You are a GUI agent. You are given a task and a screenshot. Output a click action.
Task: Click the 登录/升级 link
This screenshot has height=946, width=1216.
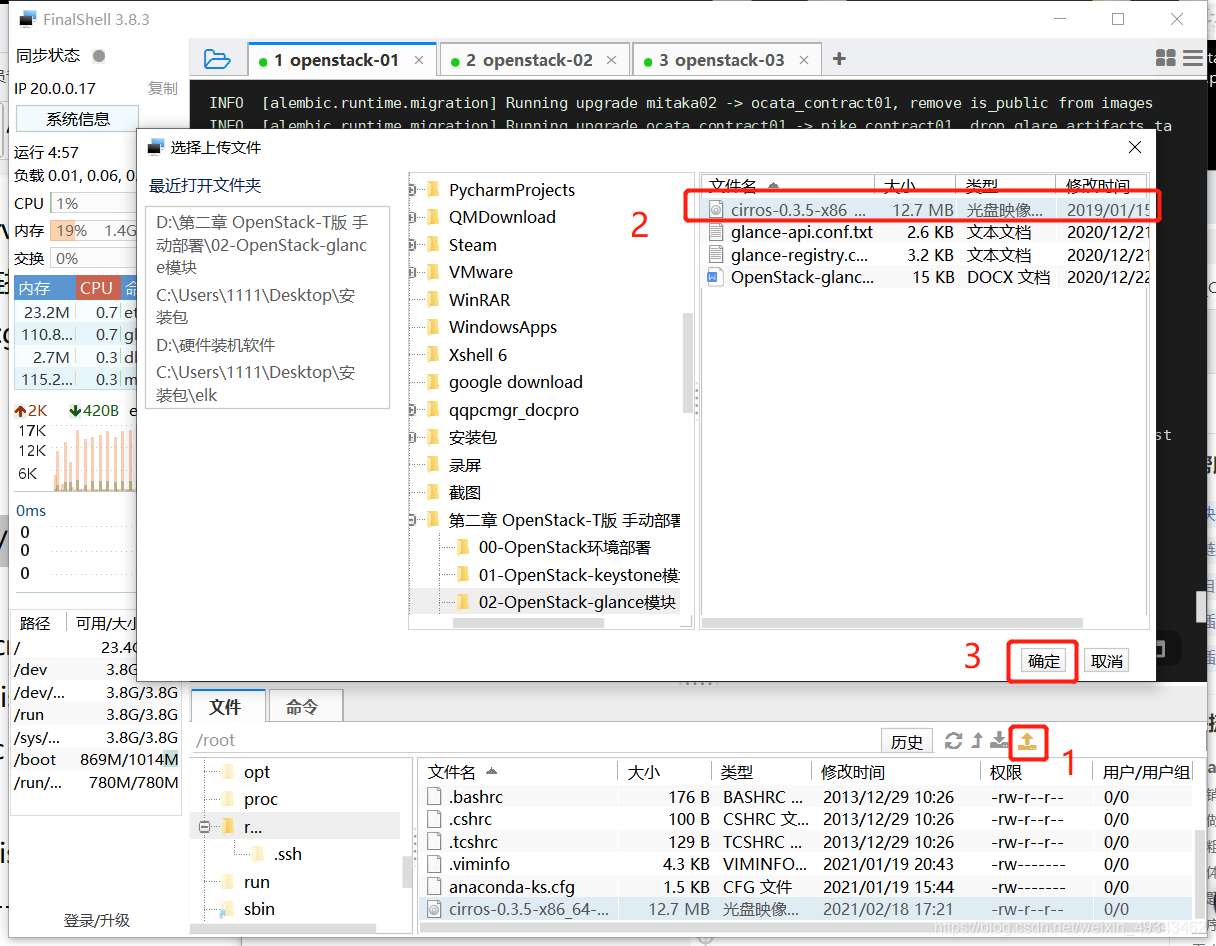(97, 920)
